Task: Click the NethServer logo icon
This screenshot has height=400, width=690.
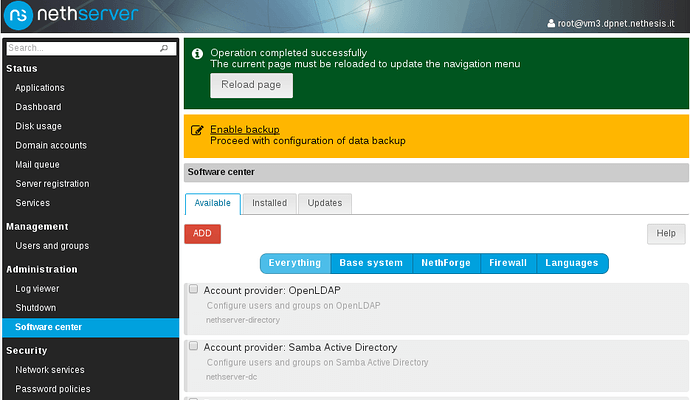Action: pyautogui.click(x=18, y=15)
